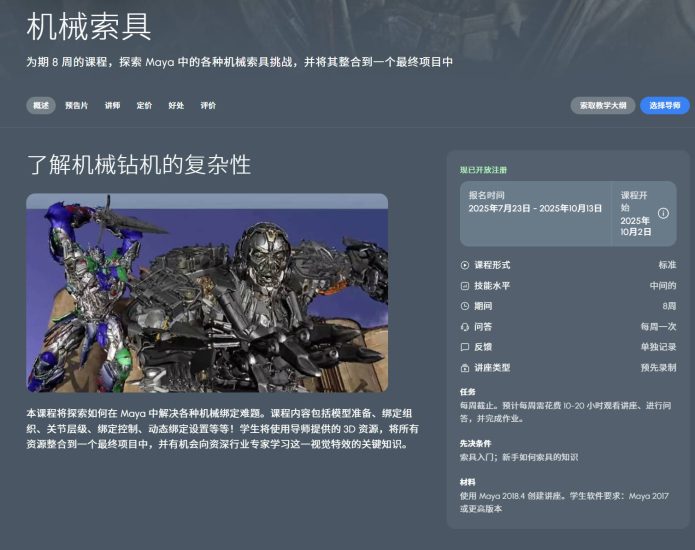Click the value 预先录制 for 讲座类型
Image resolution: width=695 pixels, height=550 pixels.
tap(658, 368)
